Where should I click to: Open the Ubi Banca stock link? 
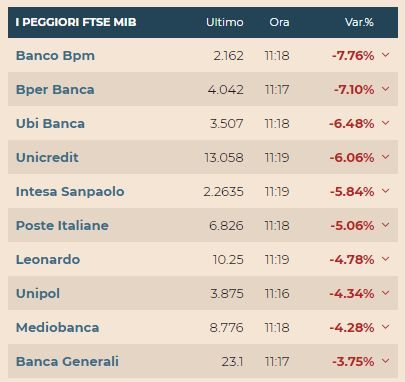[x=50, y=124]
